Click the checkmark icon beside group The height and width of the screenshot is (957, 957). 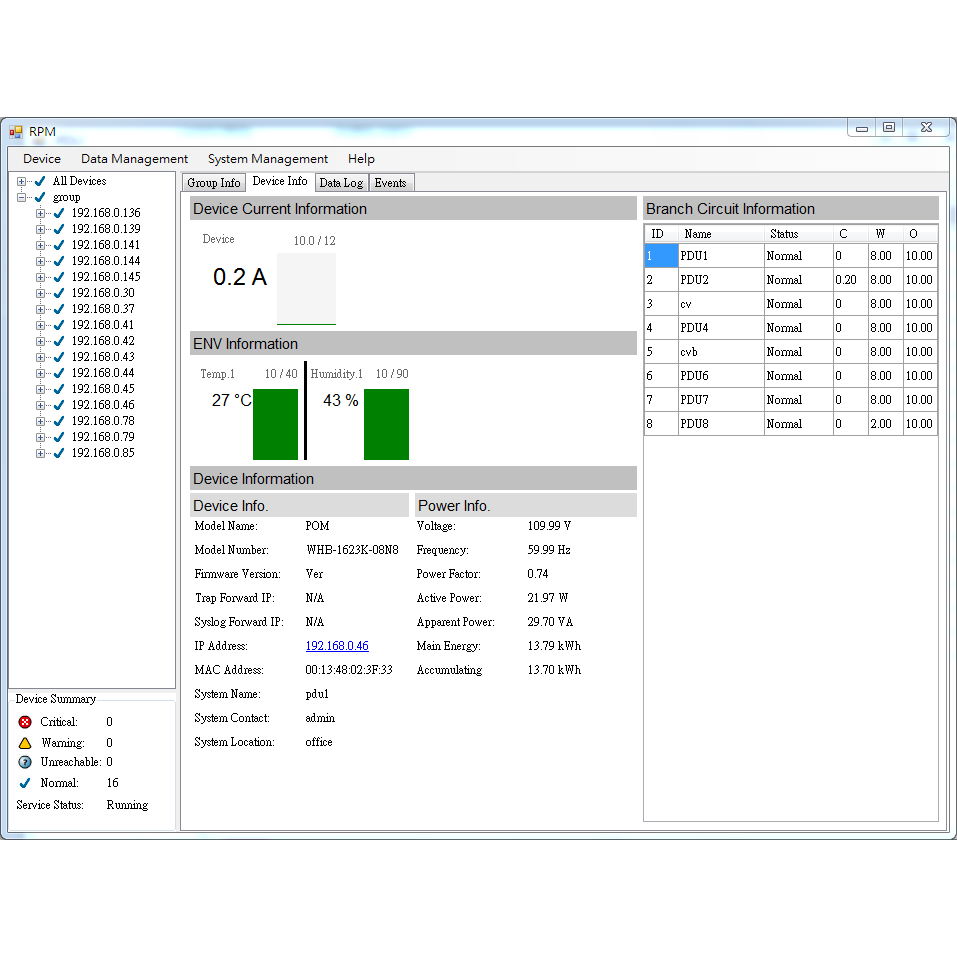[x=40, y=197]
